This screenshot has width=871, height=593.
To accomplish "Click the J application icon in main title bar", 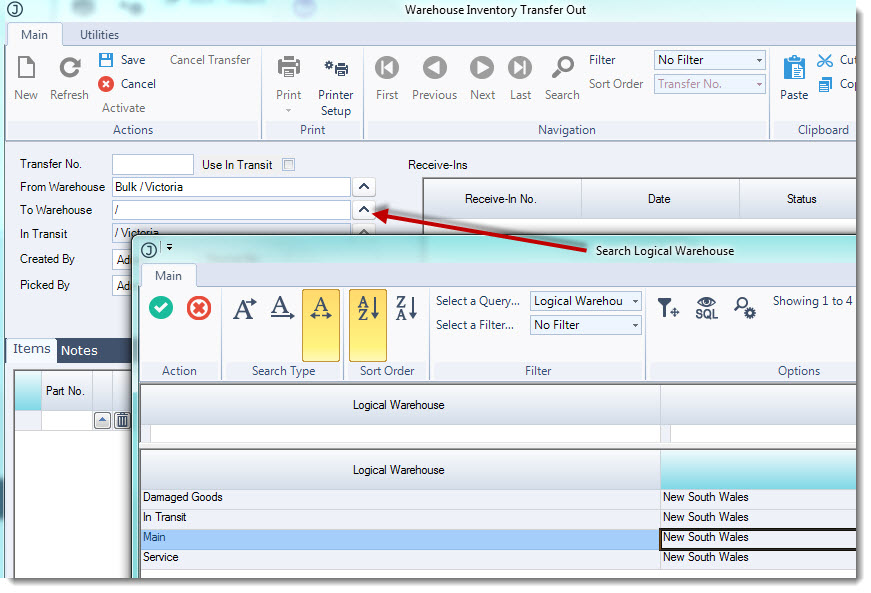I will pos(15,9).
